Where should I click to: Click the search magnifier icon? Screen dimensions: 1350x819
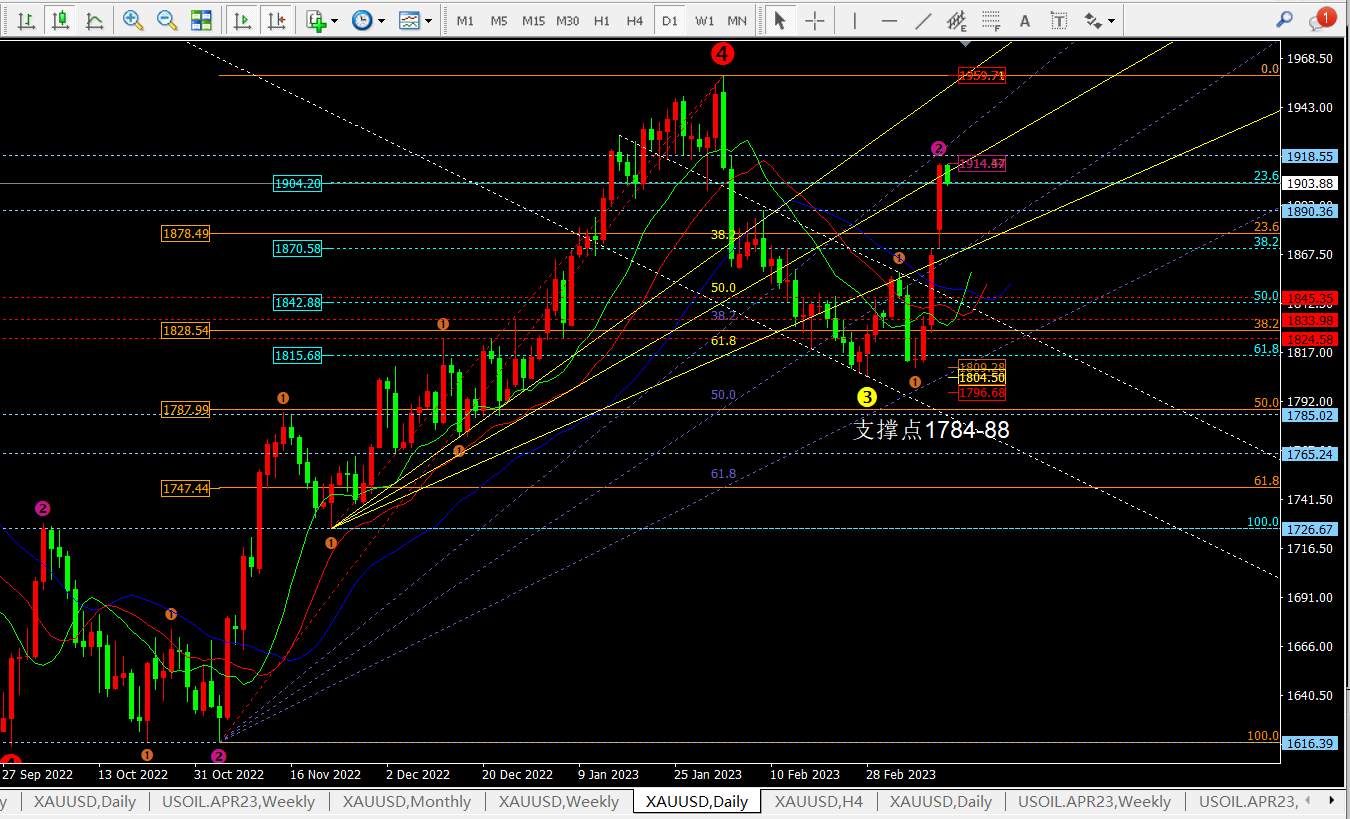click(x=1285, y=18)
